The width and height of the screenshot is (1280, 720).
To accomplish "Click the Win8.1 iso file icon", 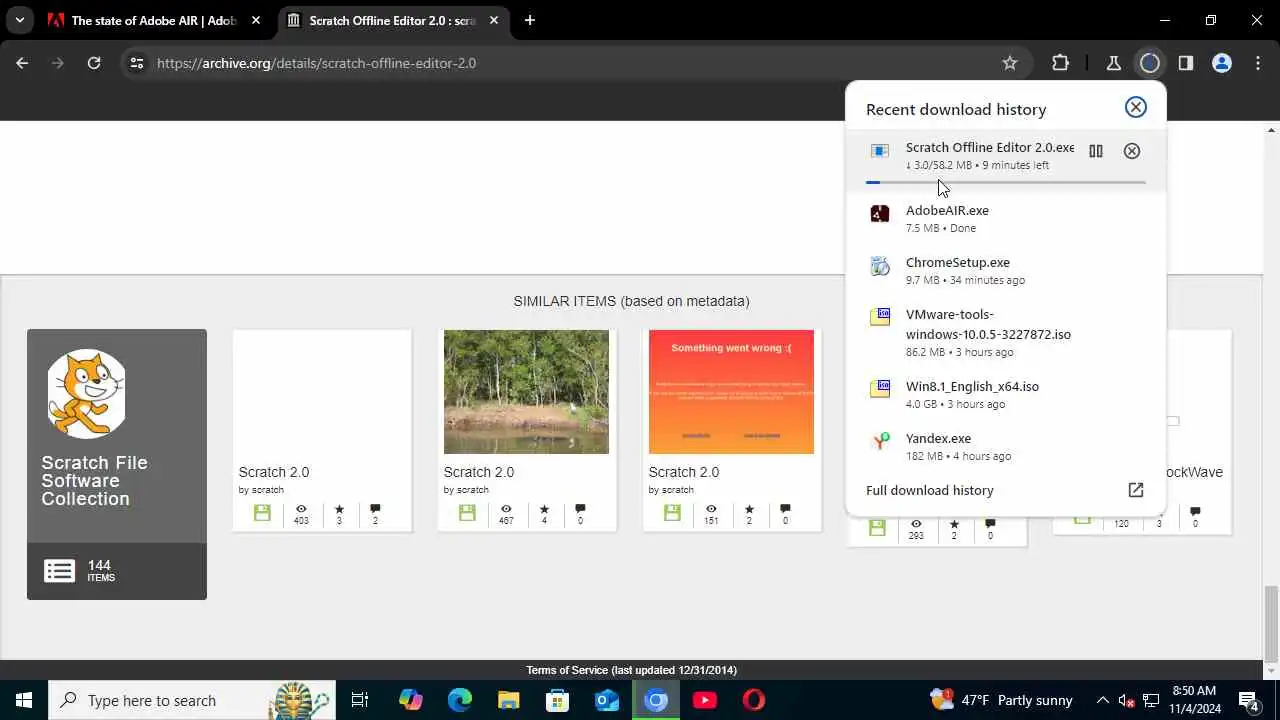I will [880, 389].
